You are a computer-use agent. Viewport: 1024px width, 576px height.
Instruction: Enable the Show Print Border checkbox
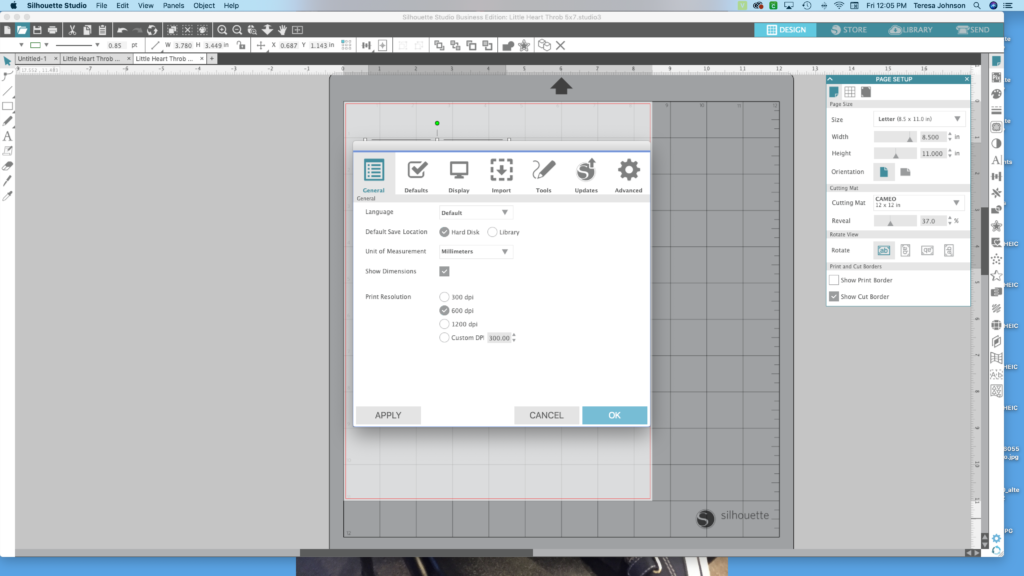click(x=834, y=280)
